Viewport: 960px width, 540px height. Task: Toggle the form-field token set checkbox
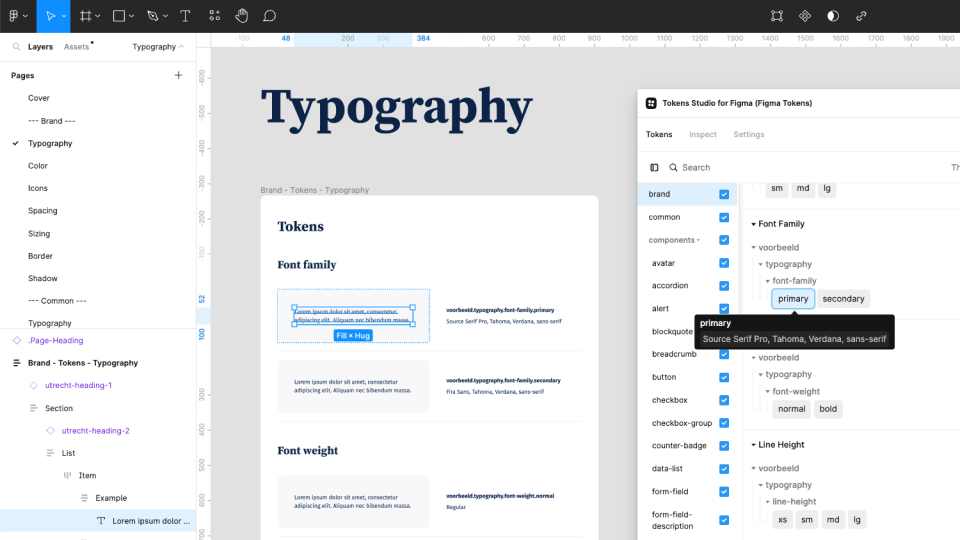pyautogui.click(x=724, y=492)
